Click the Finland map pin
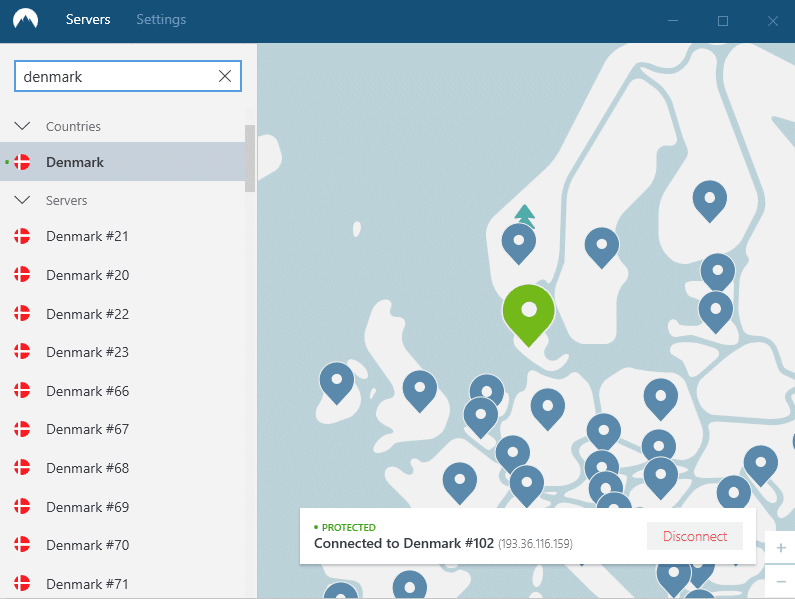The width and height of the screenshot is (795, 599). tap(710, 201)
